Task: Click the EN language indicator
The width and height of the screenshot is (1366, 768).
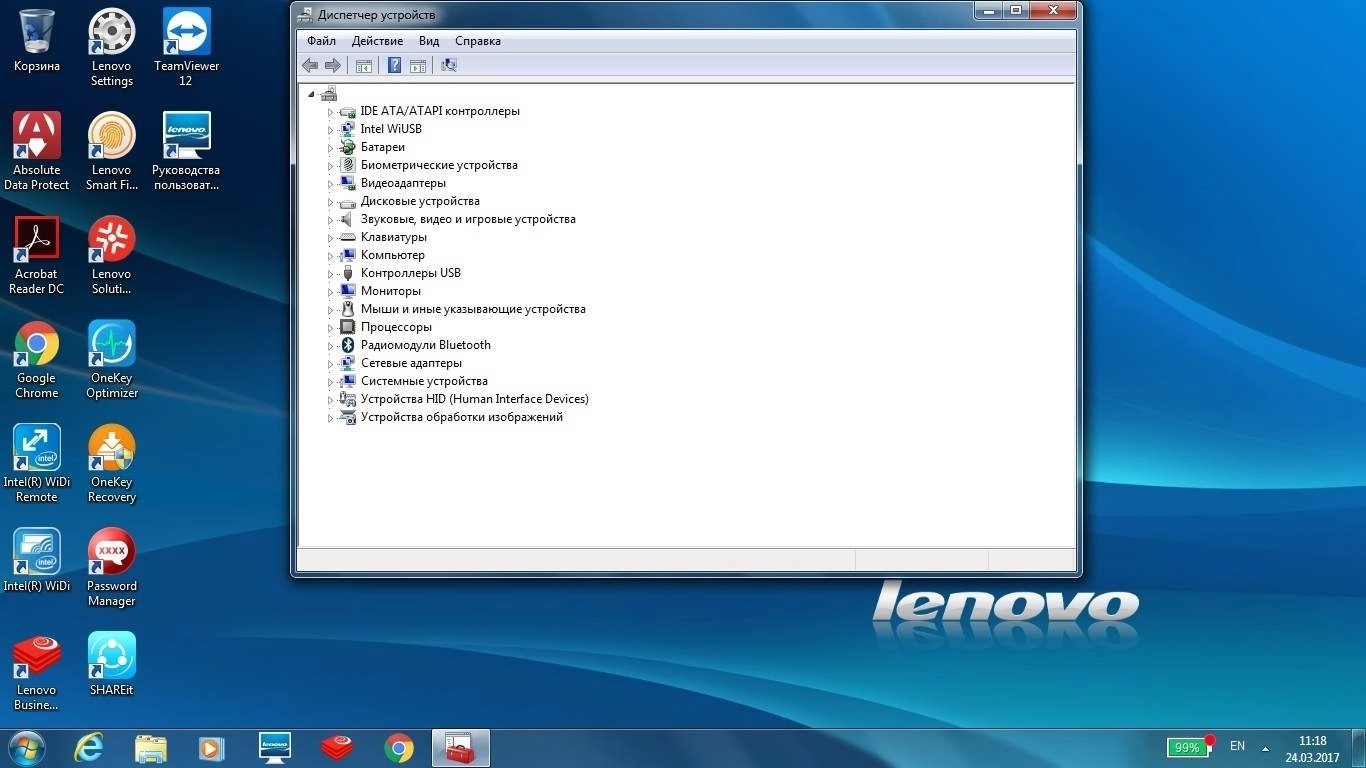Action: coord(1237,746)
